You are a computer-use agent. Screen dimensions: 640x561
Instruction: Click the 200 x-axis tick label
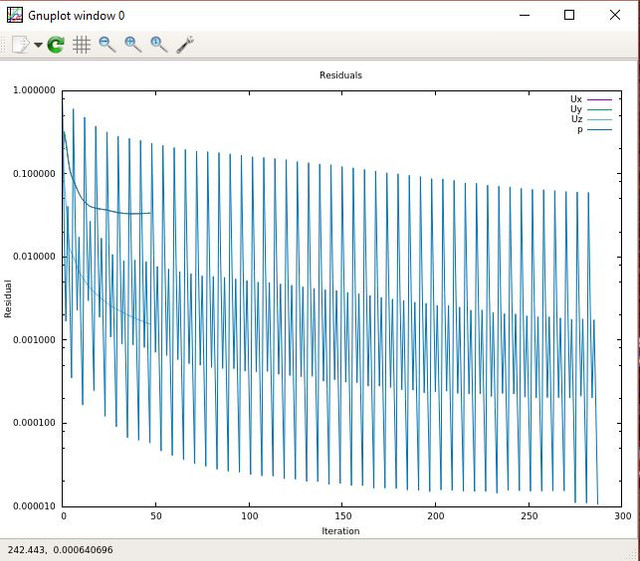coord(436,516)
